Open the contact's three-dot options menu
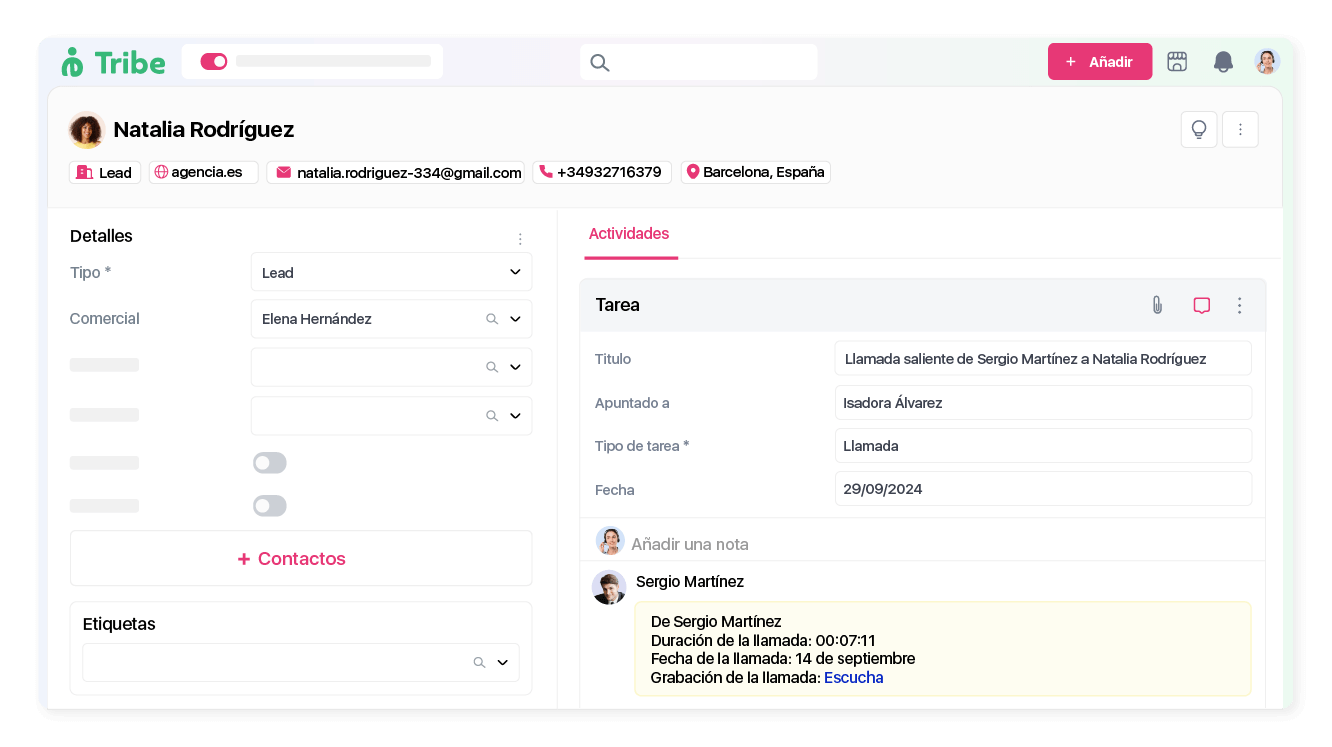The height and width of the screenshot is (747, 1332). (1240, 129)
